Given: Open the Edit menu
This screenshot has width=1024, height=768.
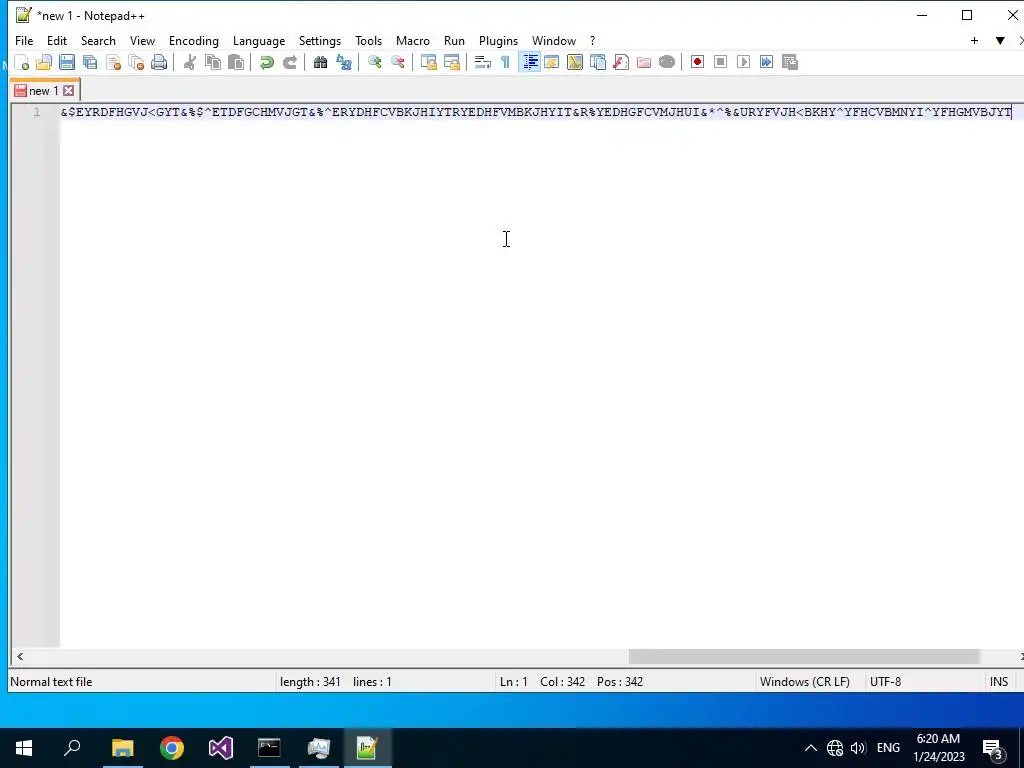Looking at the screenshot, I should 57,40.
